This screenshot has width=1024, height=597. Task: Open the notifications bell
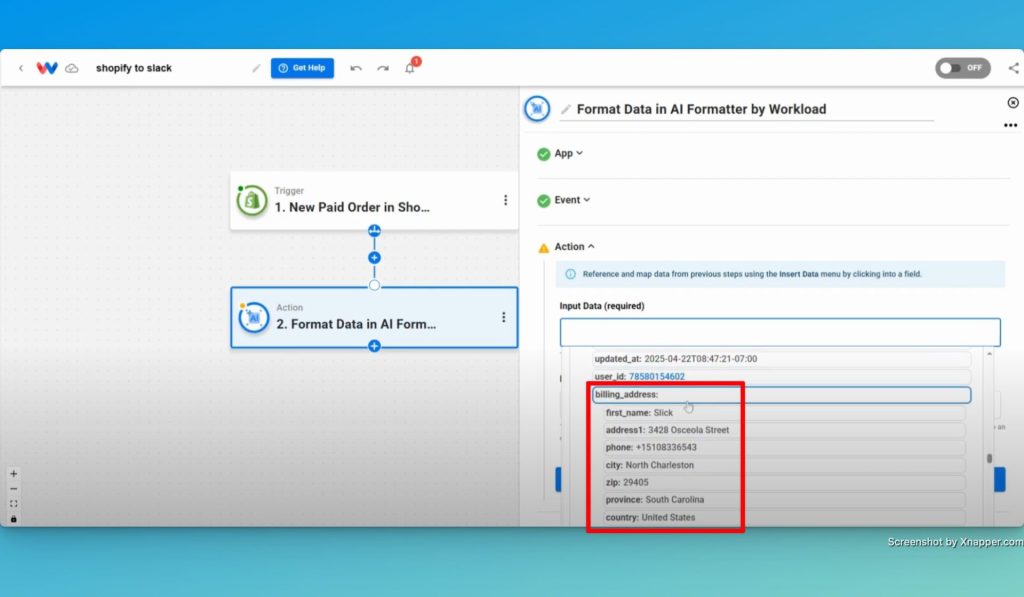point(410,67)
